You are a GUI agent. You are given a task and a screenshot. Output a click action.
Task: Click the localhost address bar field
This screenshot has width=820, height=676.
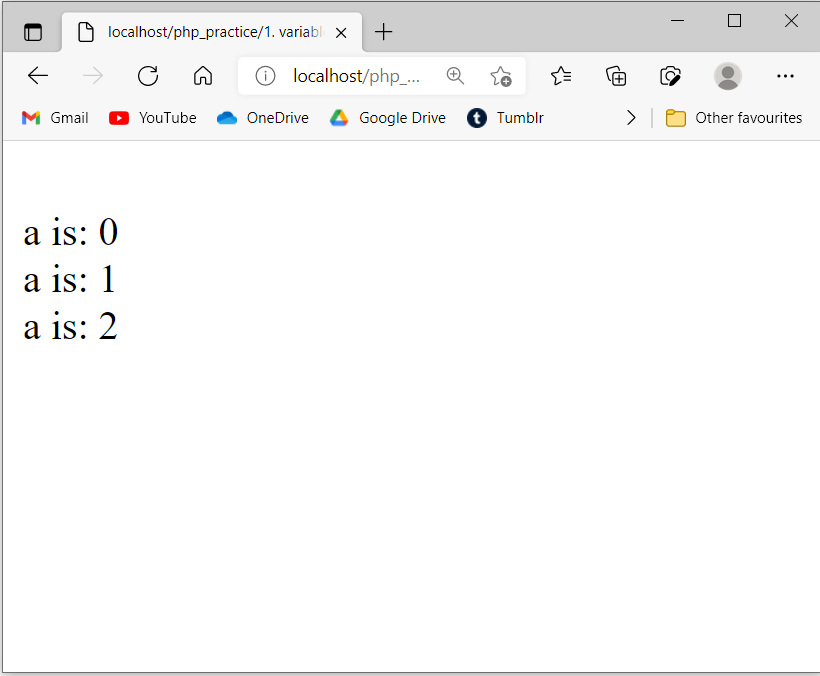pyautogui.click(x=356, y=76)
